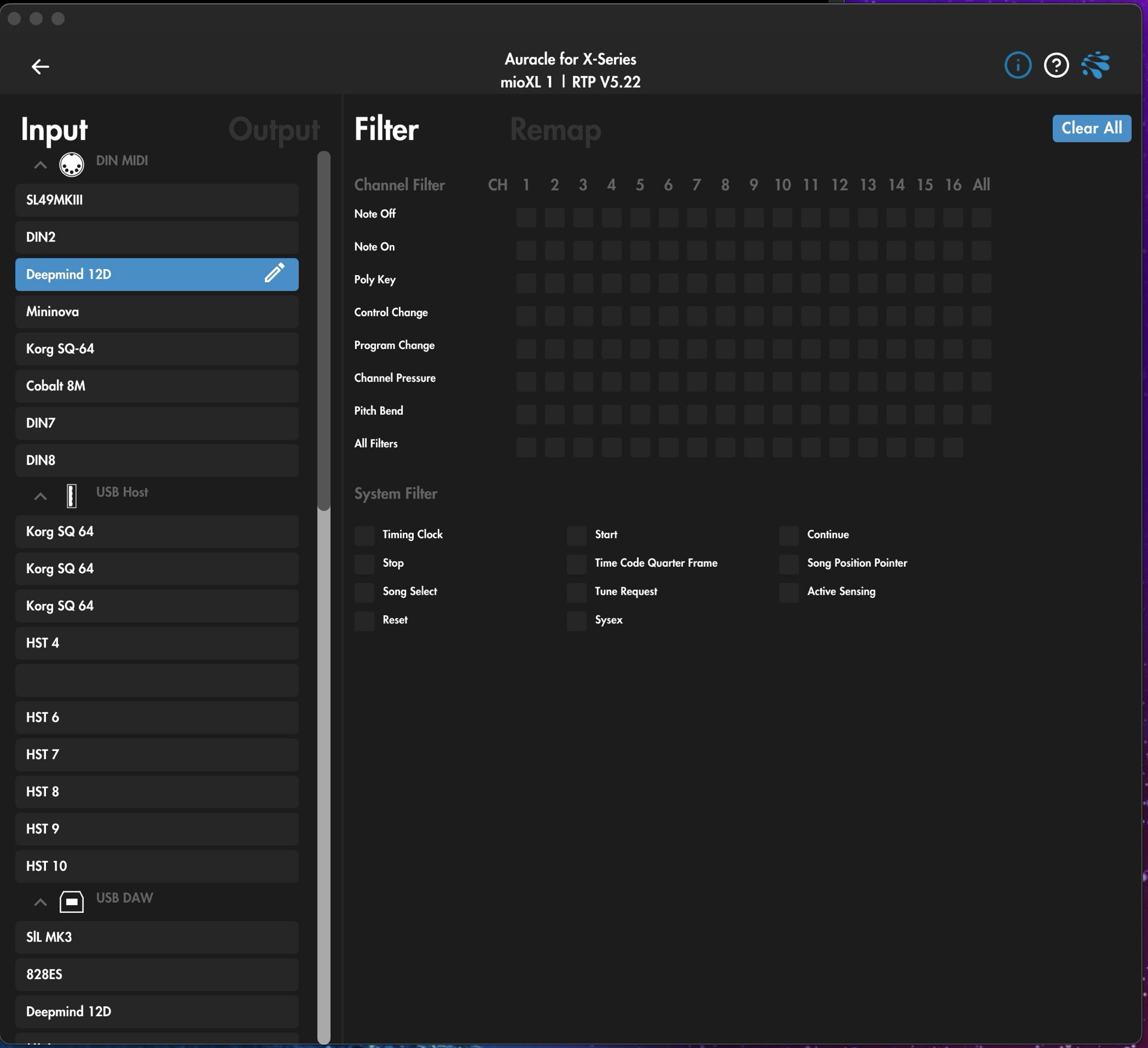Check the Control Change filter for channel 16
This screenshot has width=1148, height=1048.
pyautogui.click(x=953, y=316)
